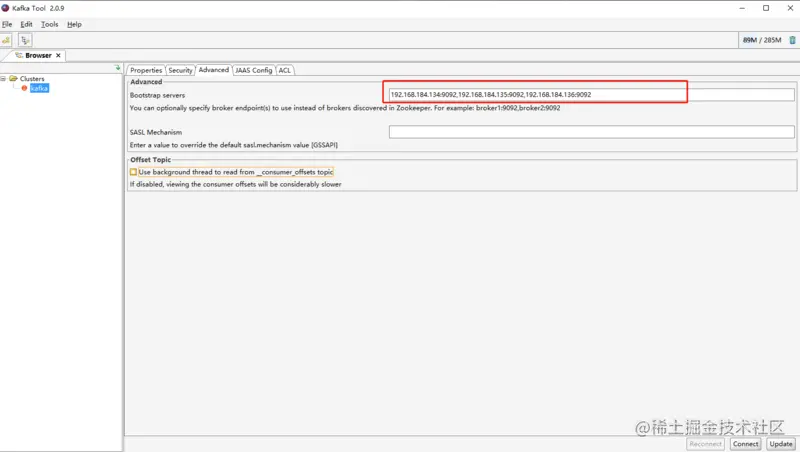Click the Update button
The image size is (800, 452).
781,444
